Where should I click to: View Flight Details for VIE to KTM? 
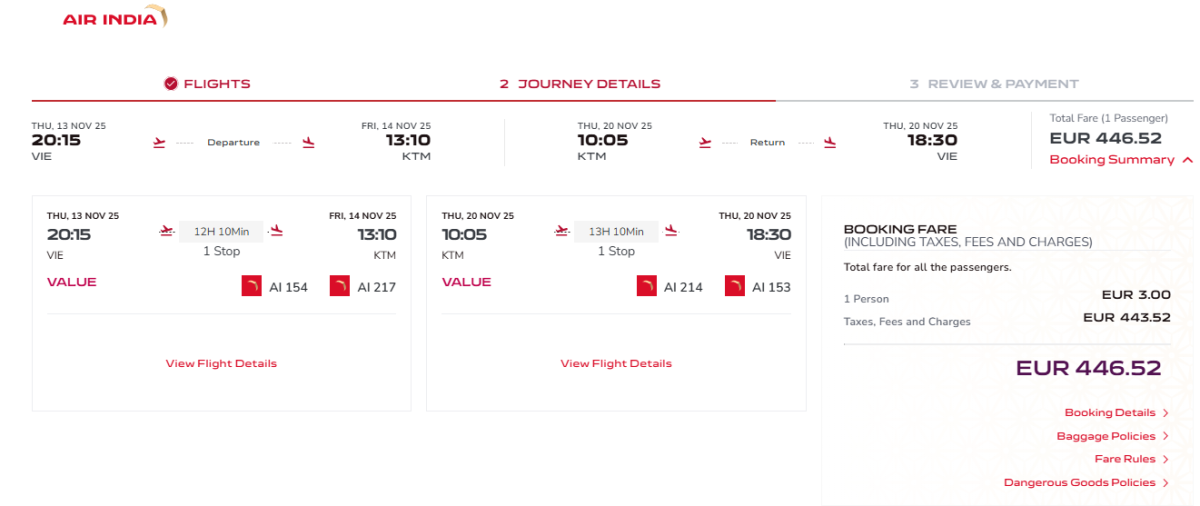[x=221, y=364]
